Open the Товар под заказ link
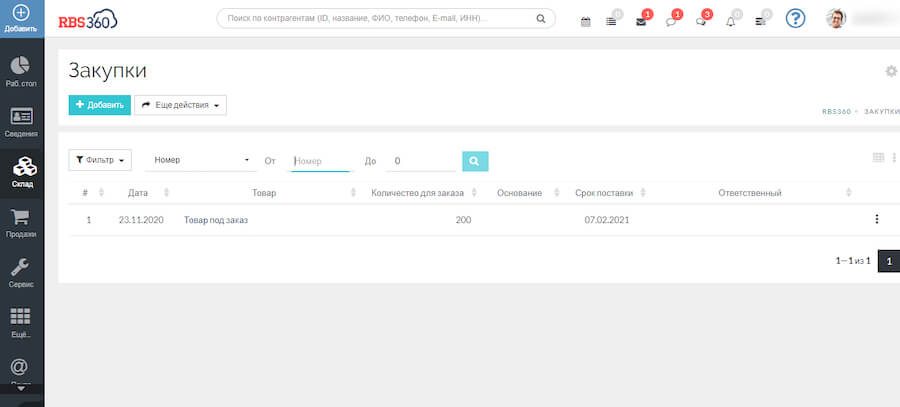 click(215, 220)
